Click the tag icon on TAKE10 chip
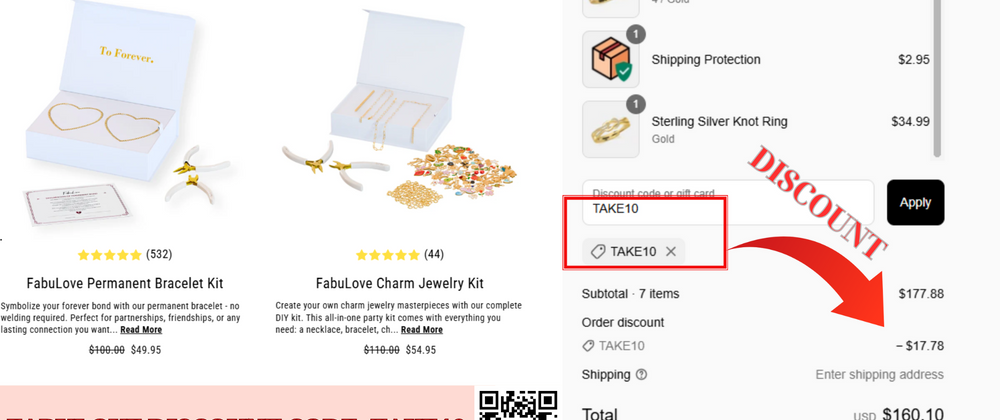 tap(598, 251)
